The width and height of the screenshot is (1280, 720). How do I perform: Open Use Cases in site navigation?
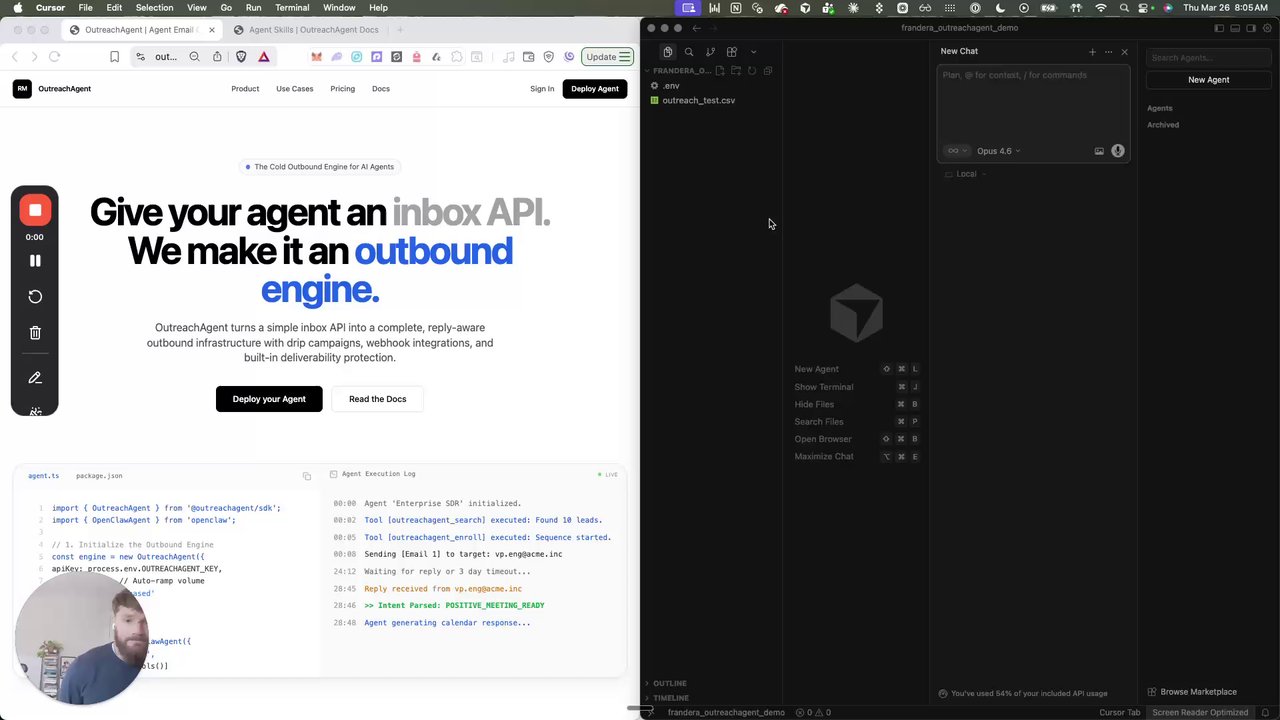click(x=295, y=89)
